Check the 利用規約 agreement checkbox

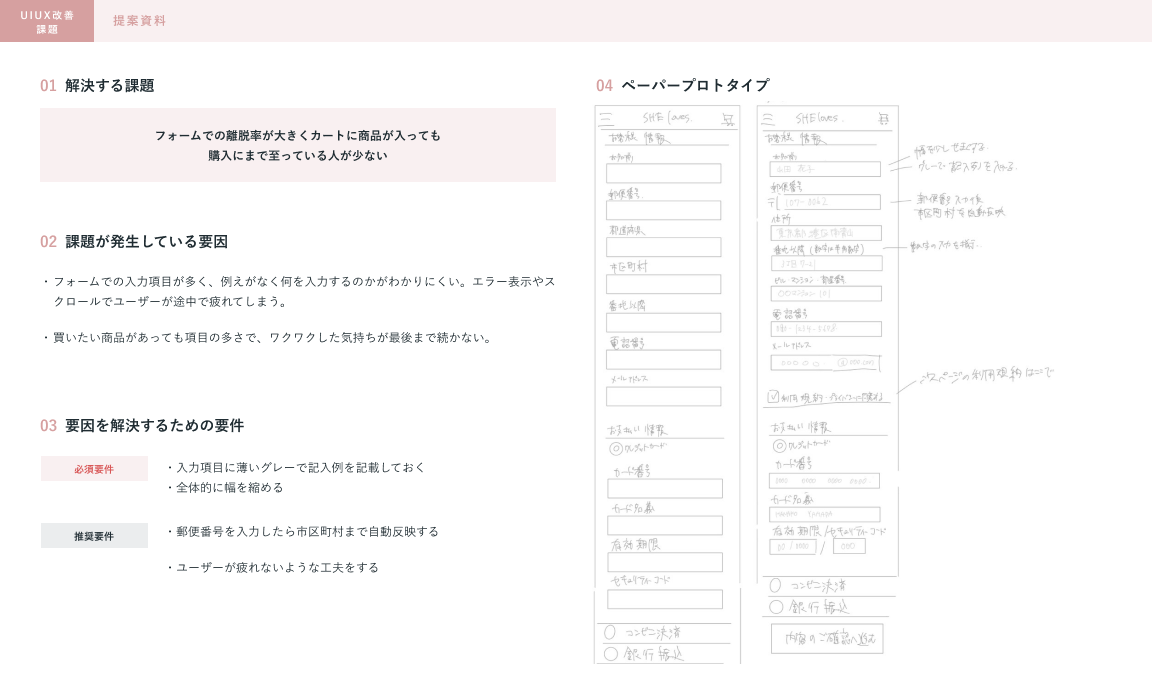(773, 397)
